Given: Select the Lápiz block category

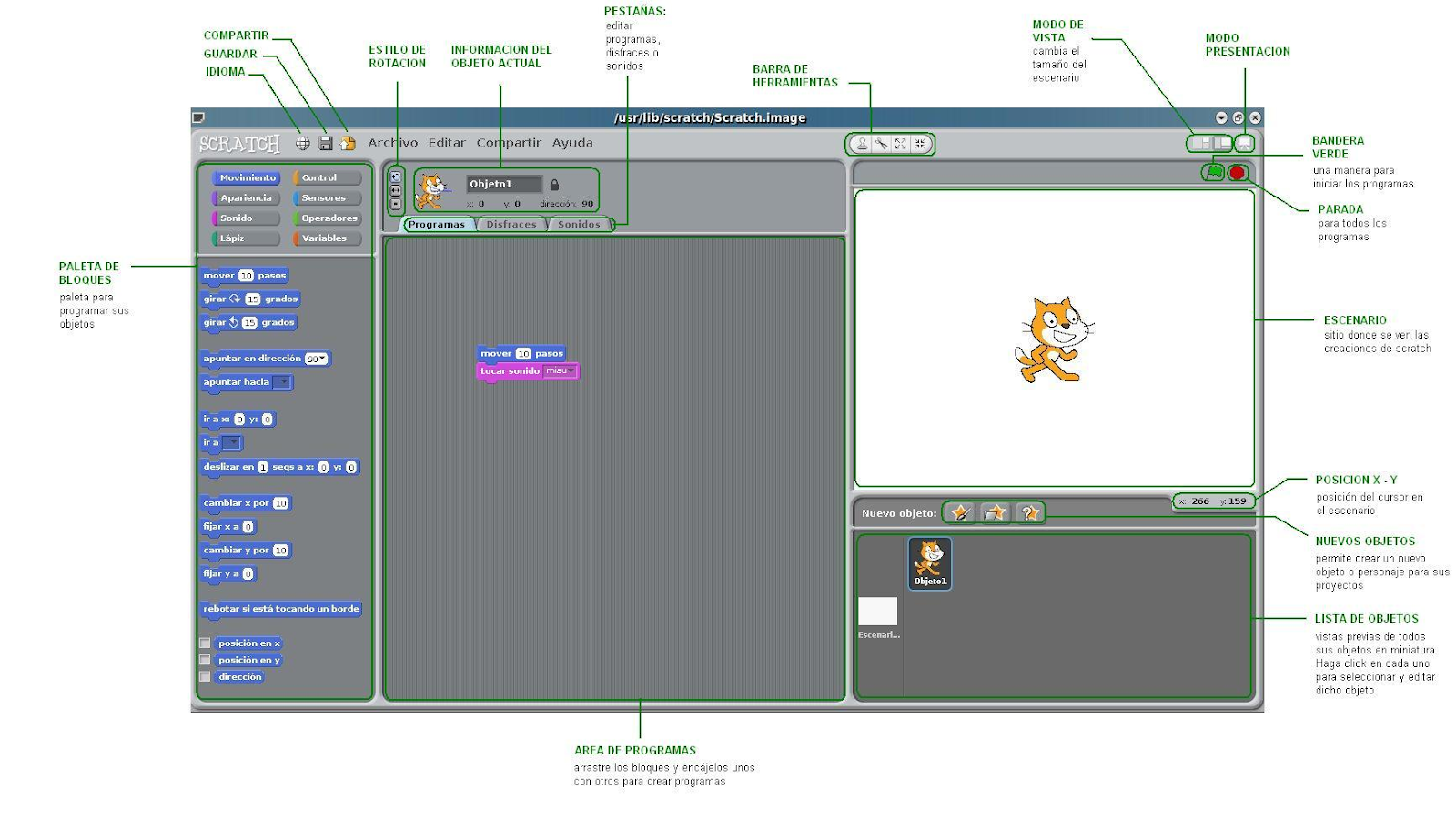Looking at the screenshot, I should (x=247, y=238).
